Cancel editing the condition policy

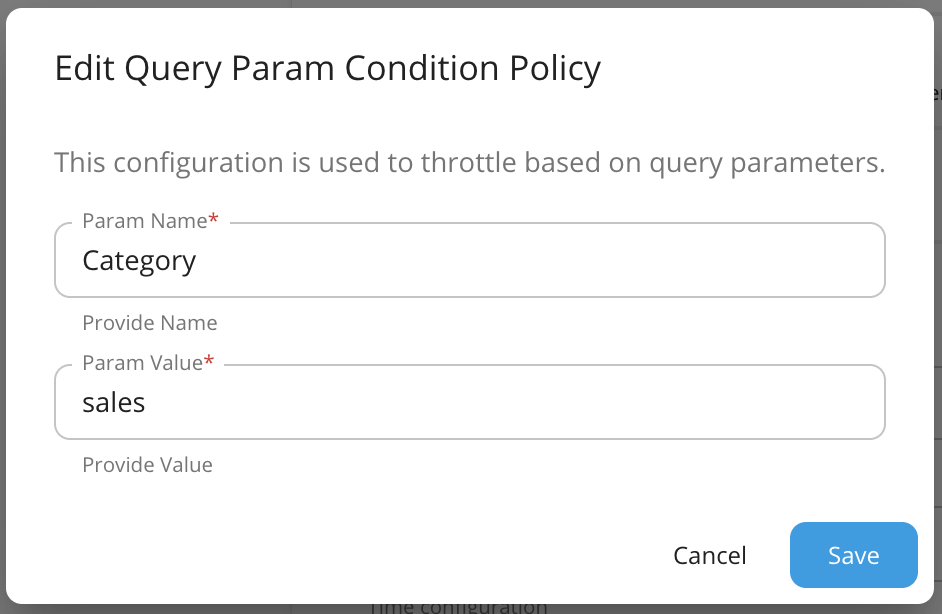[x=710, y=555]
